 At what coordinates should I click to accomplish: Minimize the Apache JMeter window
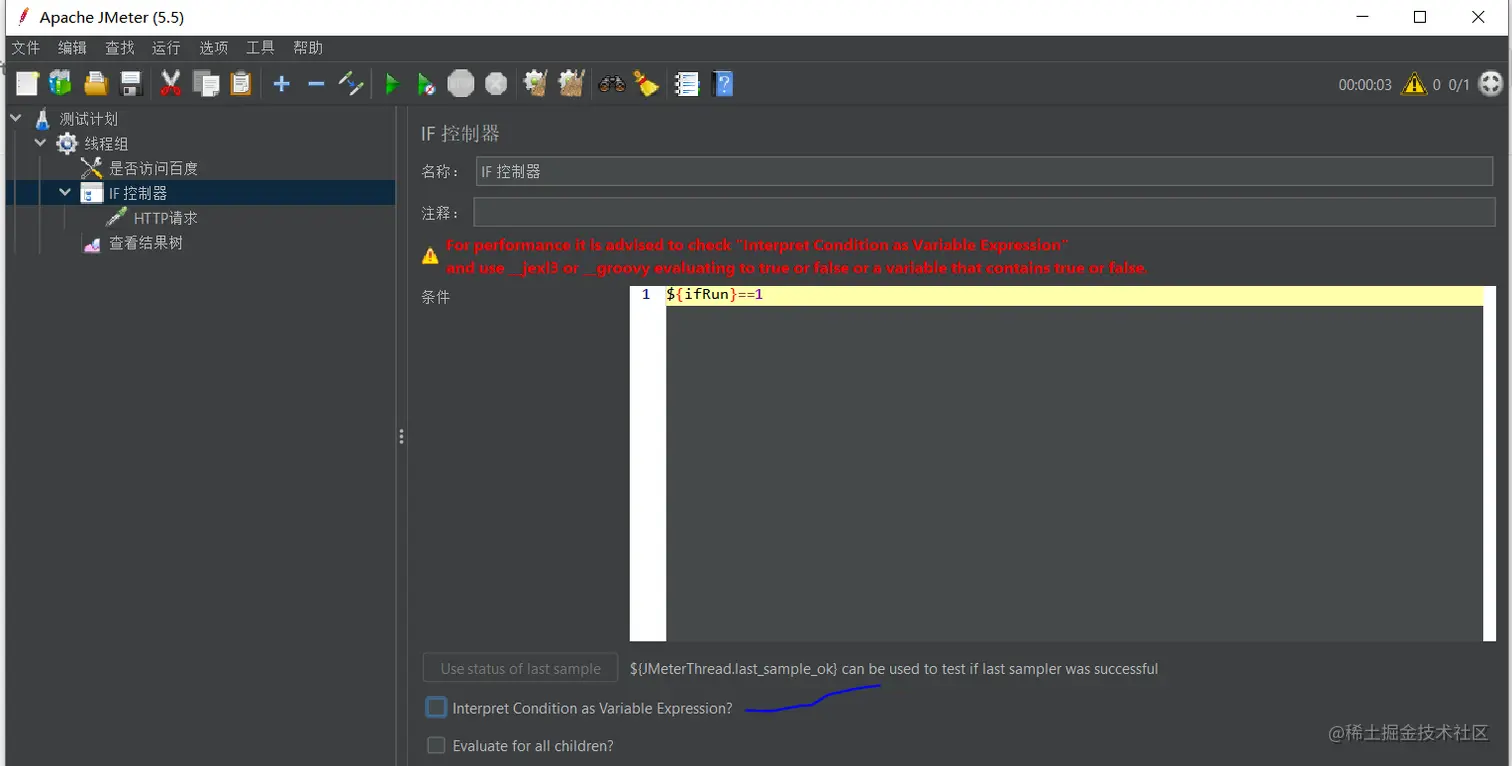[1363, 17]
